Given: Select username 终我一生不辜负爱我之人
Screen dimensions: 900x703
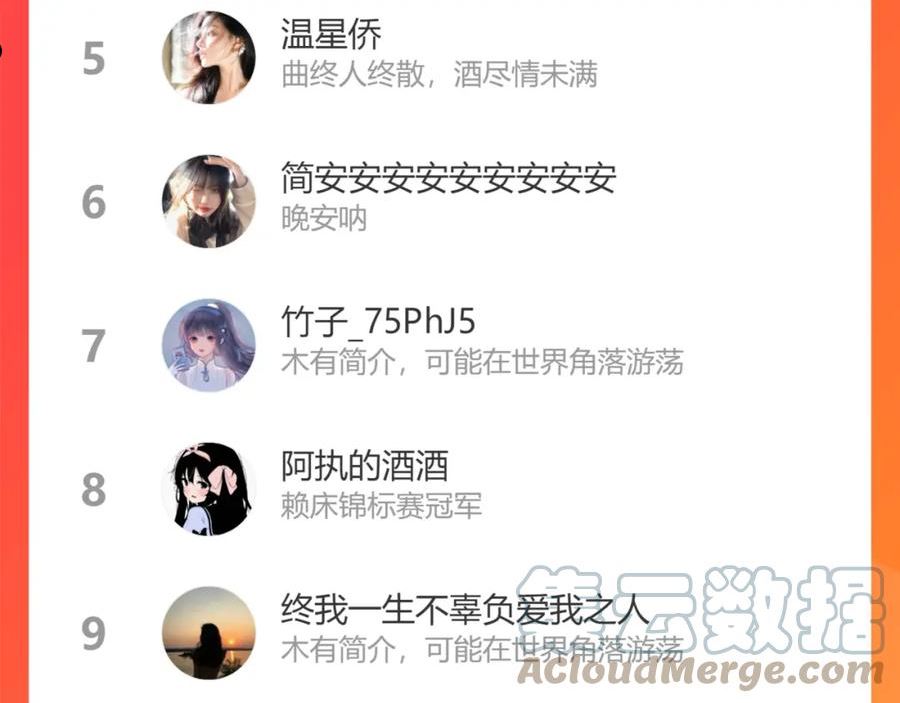Looking at the screenshot, I should (465, 609).
